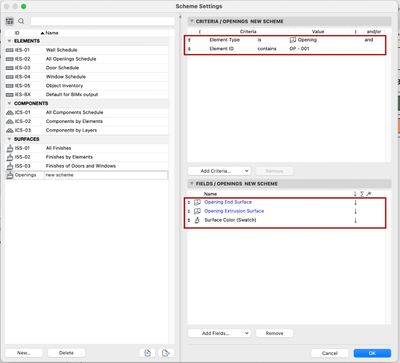Click the surface icon of ISS-02

pyautogui.click(x=10, y=157)
